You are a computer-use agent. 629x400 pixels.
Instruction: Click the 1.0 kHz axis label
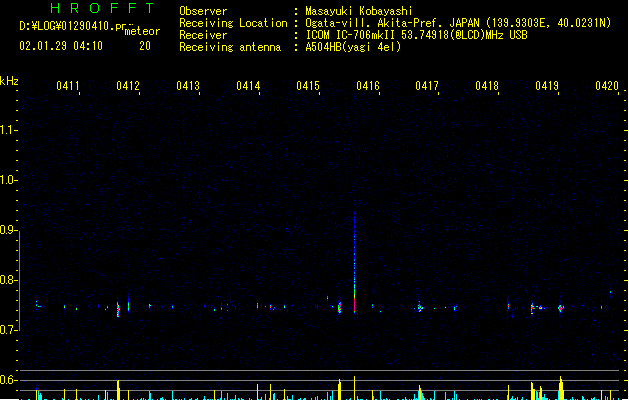tap(8, 180)
